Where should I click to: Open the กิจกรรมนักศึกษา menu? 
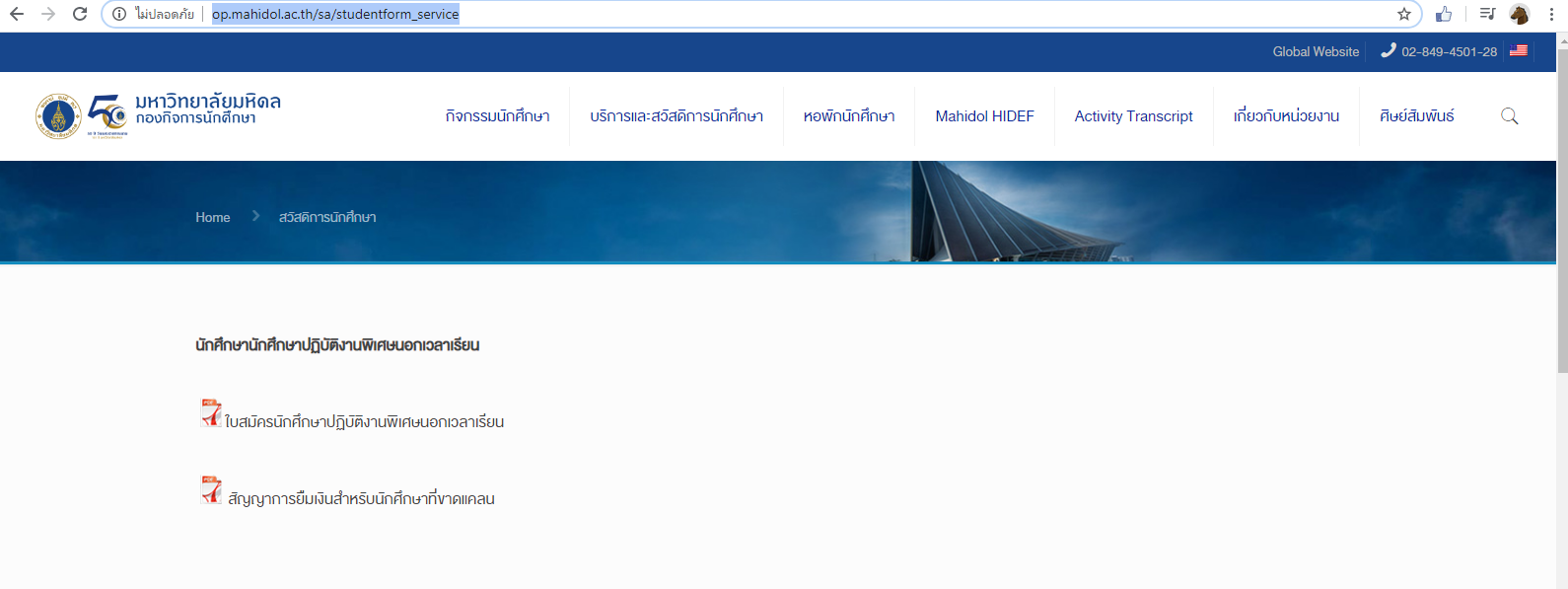pos(497,116)
